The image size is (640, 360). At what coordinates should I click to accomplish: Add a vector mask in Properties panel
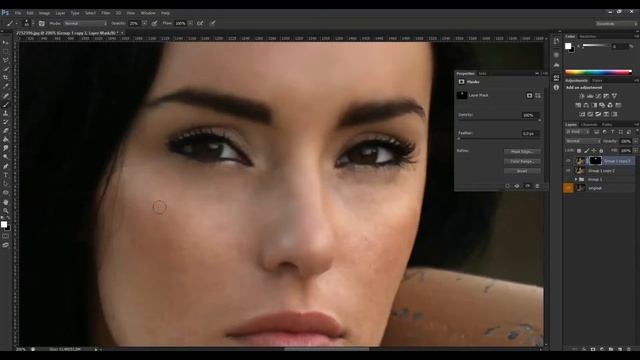(538, 96)
